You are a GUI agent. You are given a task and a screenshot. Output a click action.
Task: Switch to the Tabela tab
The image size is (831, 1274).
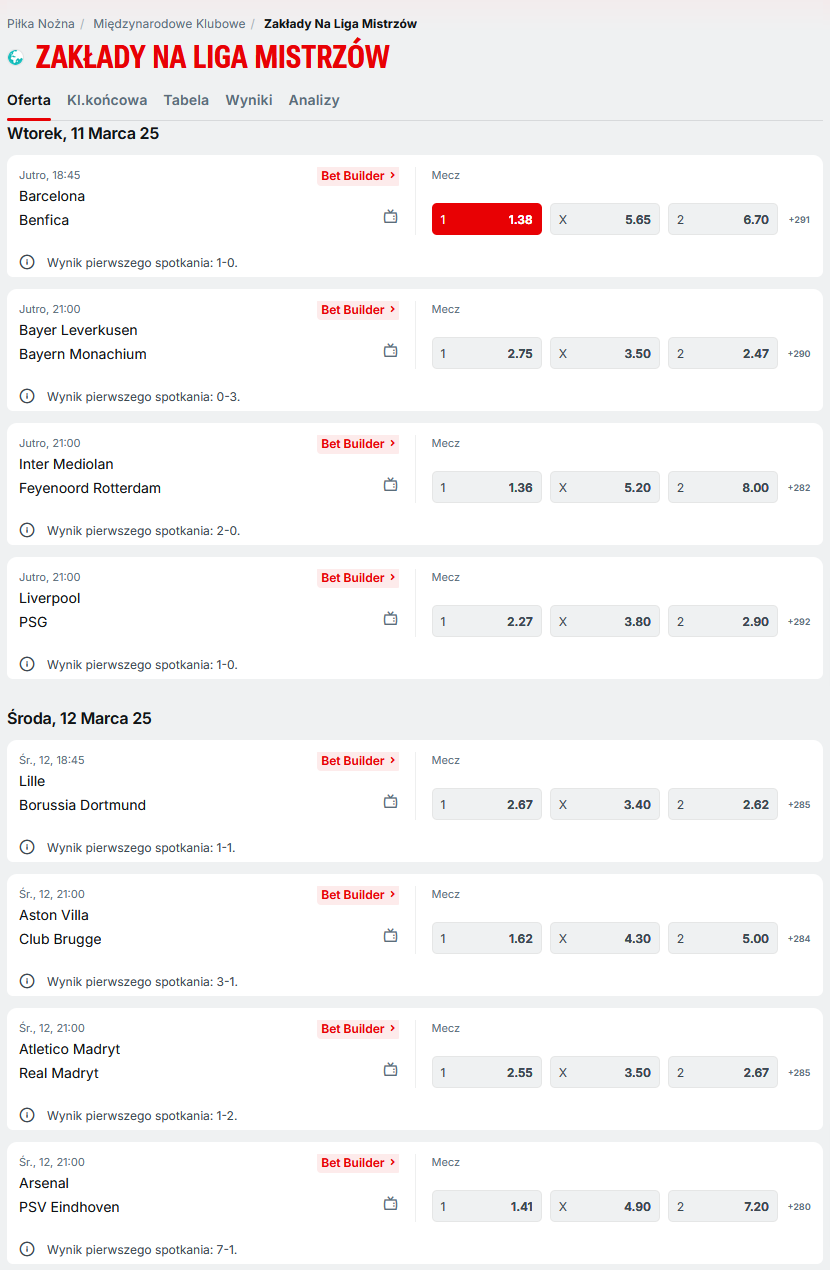(x=186, y=100)
